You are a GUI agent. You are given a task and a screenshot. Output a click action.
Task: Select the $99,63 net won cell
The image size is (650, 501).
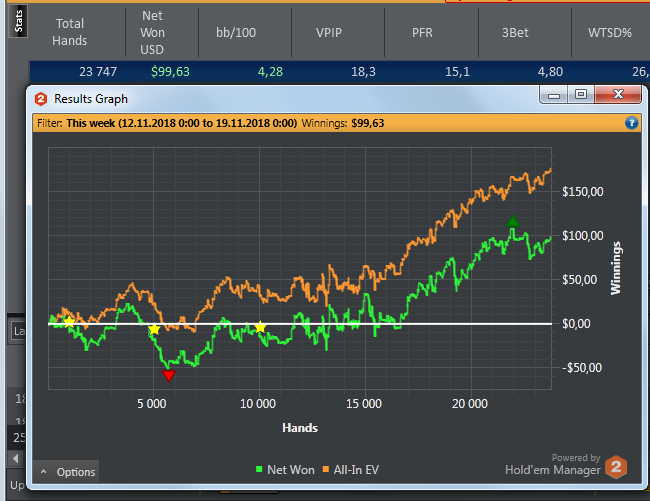(x=170, y=72)
